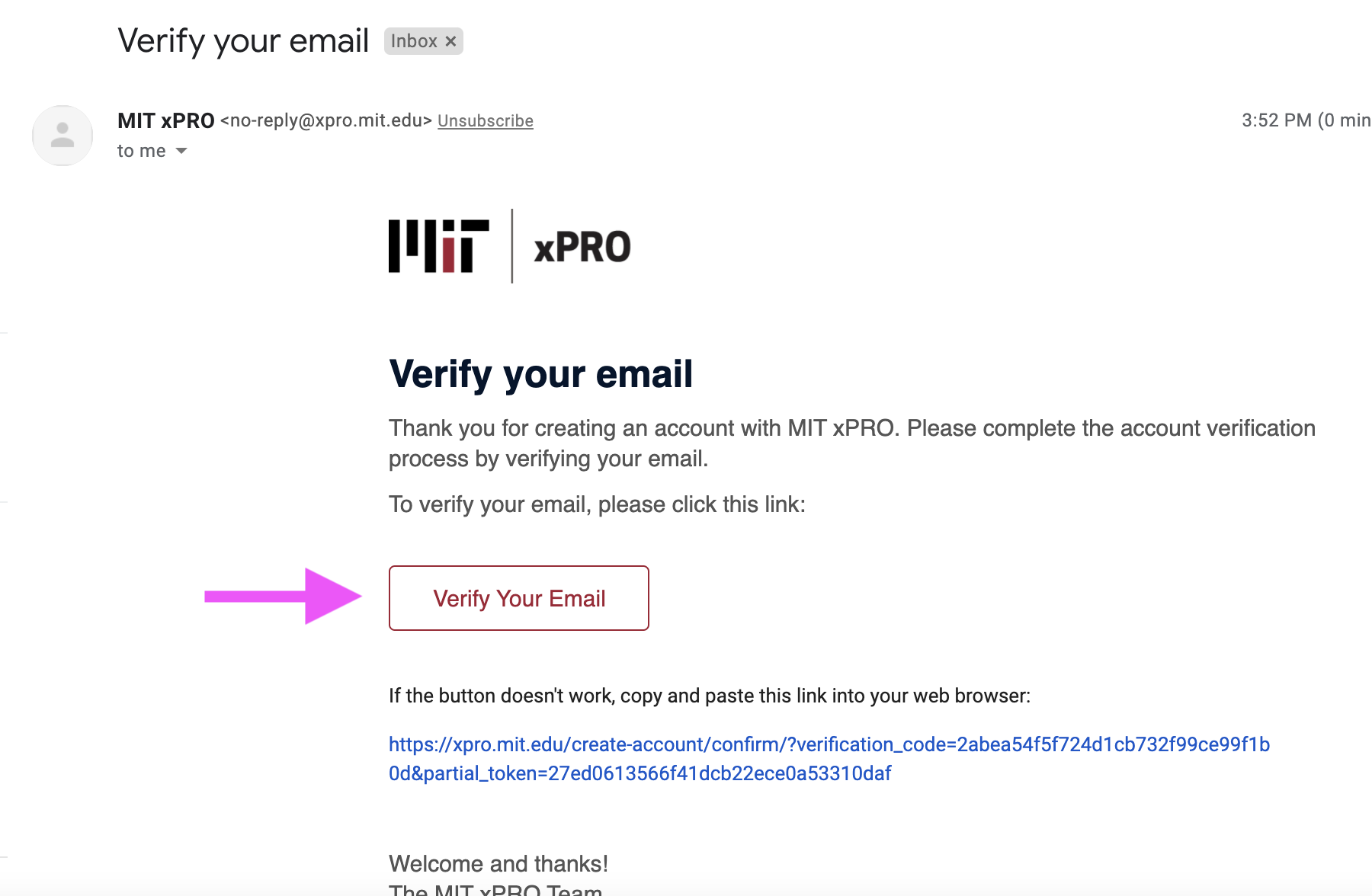Screen dimensions: 1372x896
Task: Click the MIT xPRO sender name
Action: pyautogui.click(x=166, y=120)
